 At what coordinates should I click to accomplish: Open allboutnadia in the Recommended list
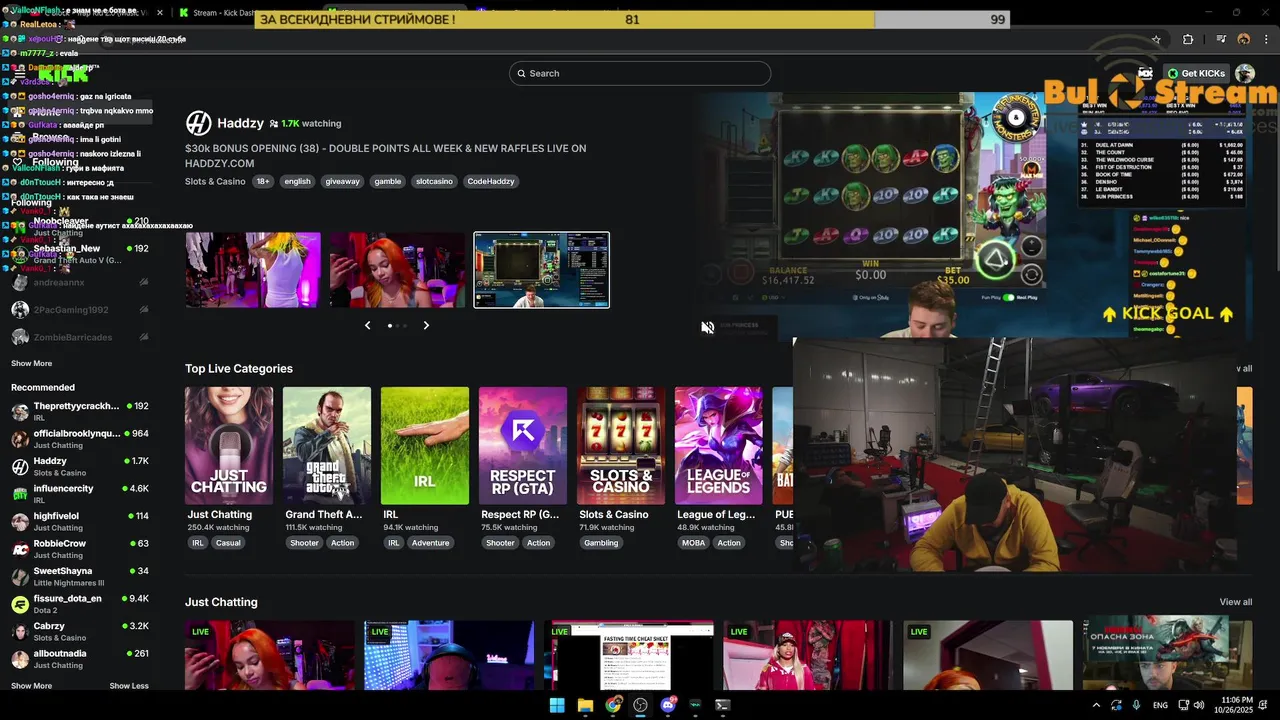80,659
